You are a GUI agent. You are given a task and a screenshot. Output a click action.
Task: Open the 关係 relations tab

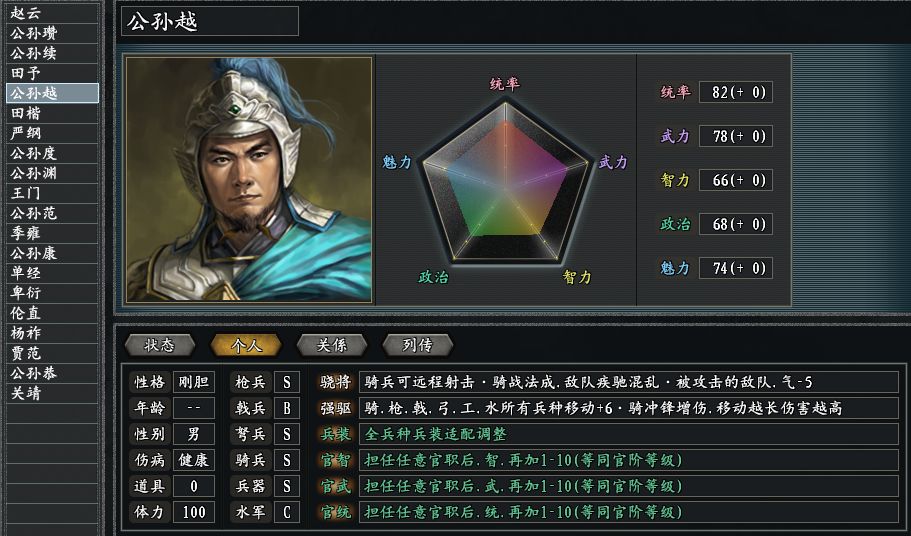pyautogui.click(x=331, y=345)
